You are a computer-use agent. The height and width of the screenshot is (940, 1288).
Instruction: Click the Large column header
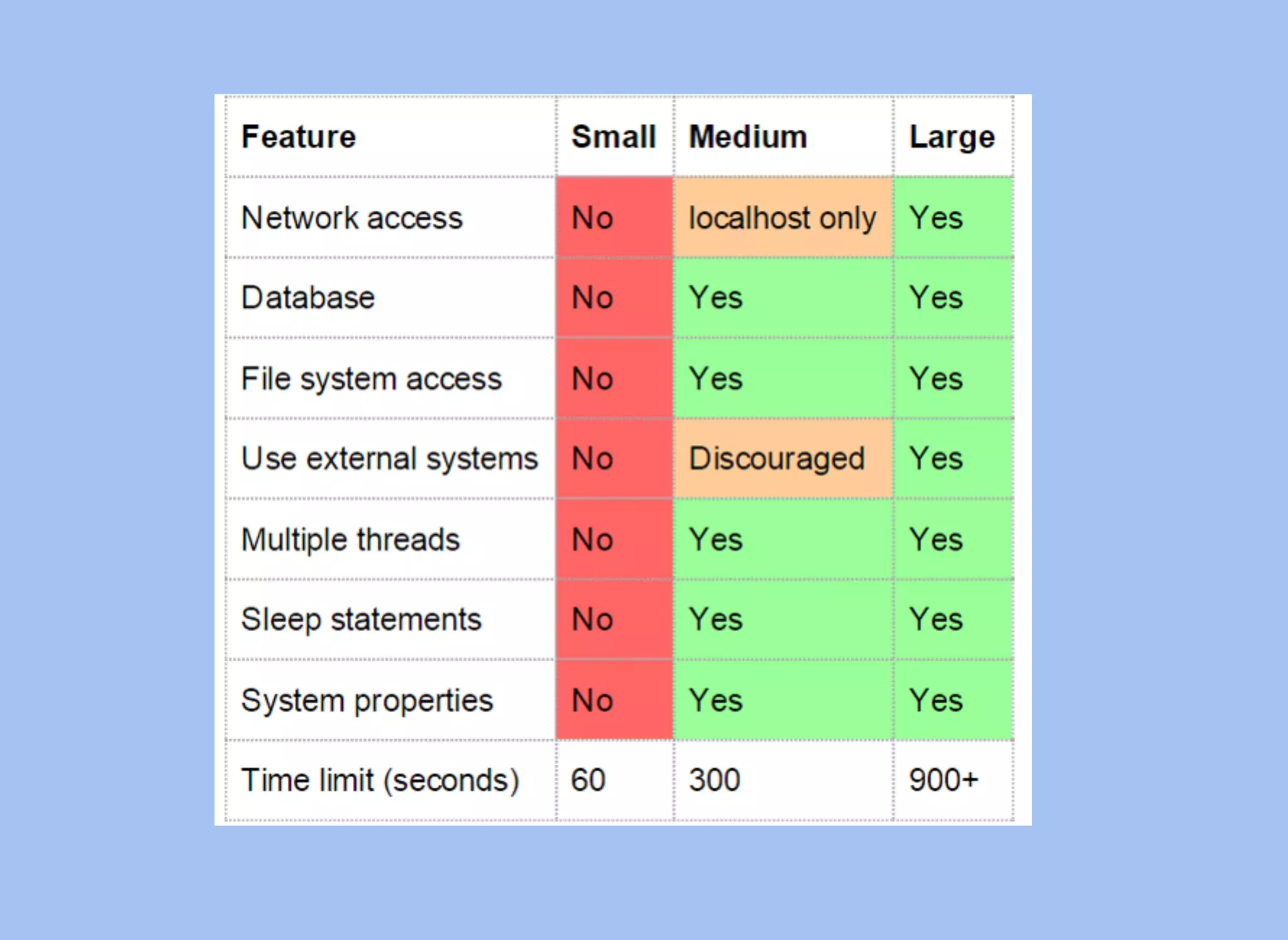(x=952, y=137)
